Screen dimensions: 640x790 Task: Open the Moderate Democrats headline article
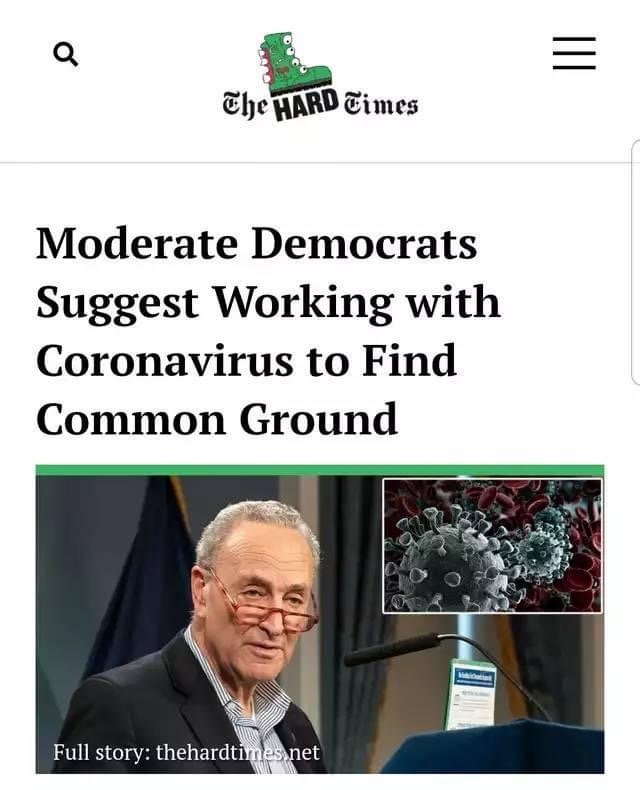click(x=268, y=331)
